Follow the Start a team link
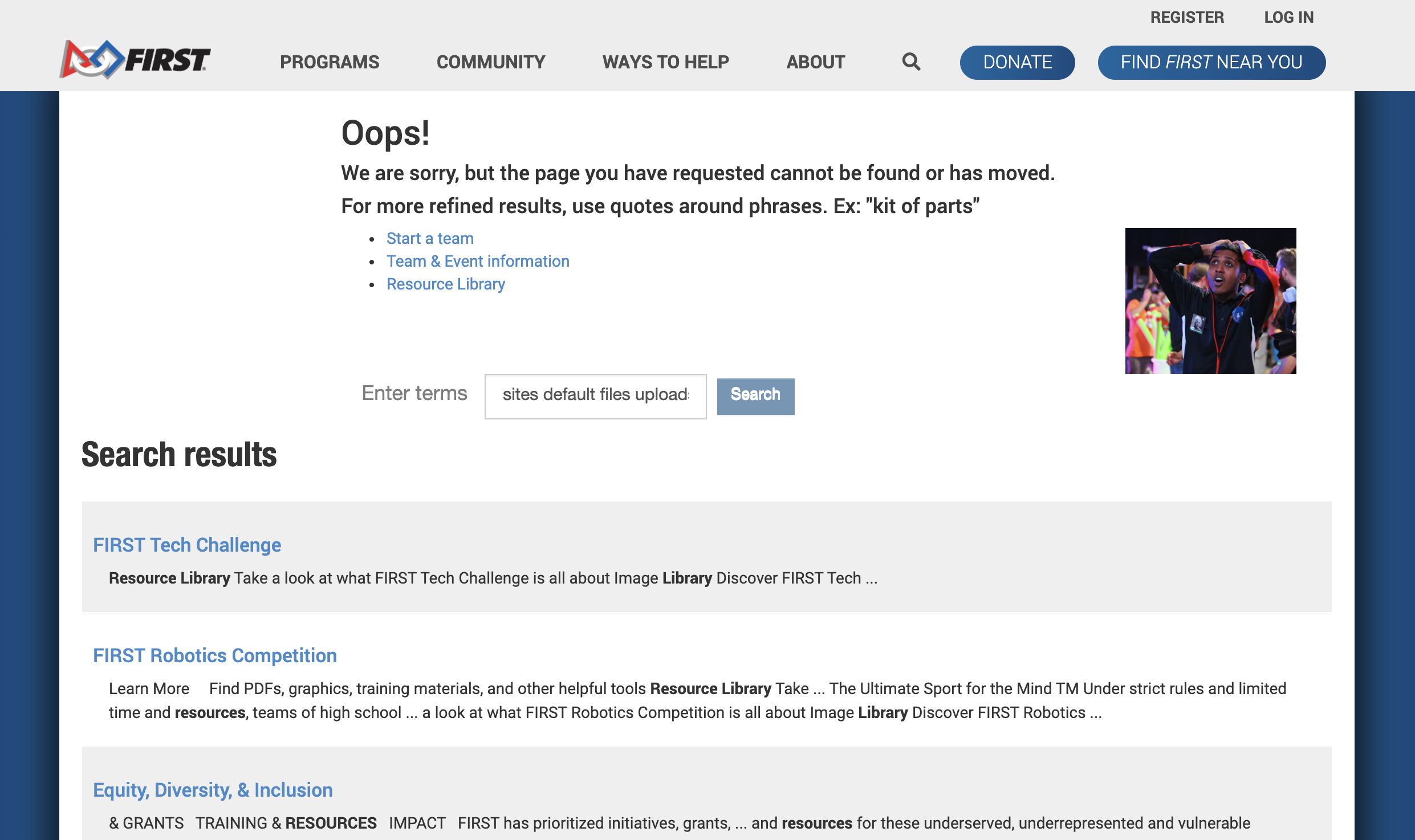 click(430, 238)
